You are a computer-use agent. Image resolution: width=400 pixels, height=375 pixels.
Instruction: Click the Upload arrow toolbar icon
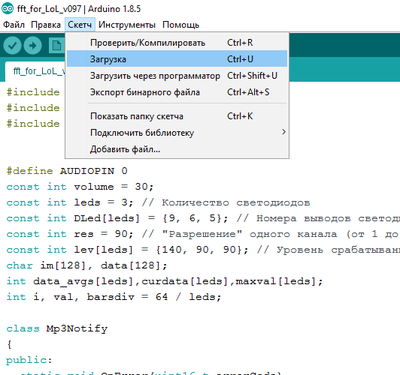(x=33, y=45)
